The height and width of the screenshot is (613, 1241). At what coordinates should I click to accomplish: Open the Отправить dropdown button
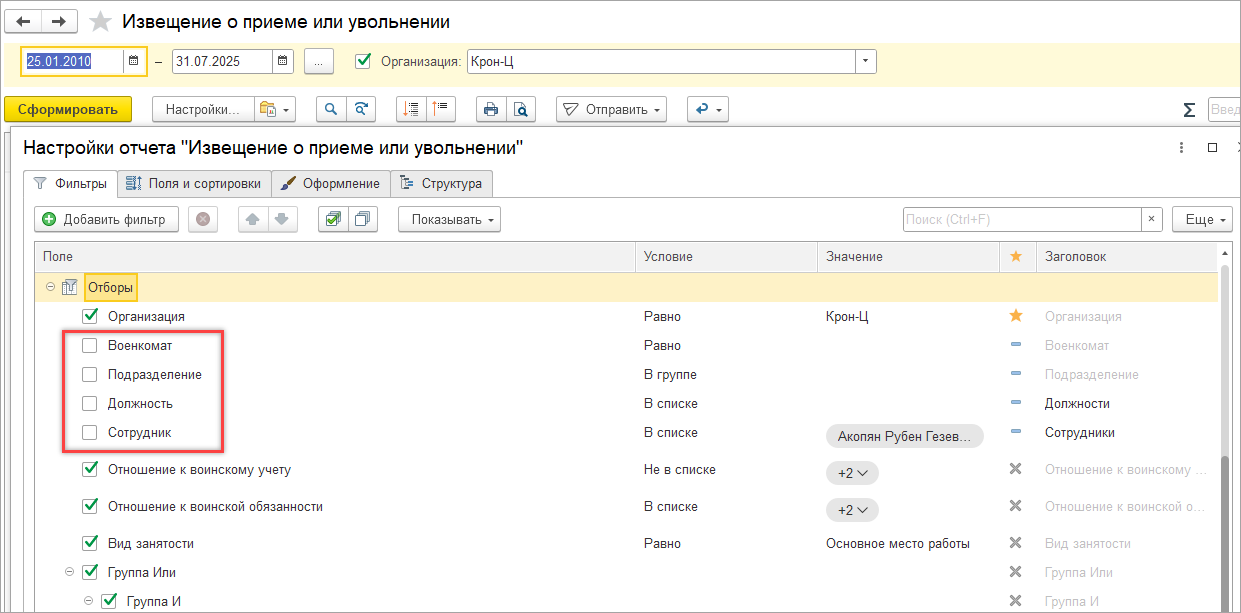point(611,109)
